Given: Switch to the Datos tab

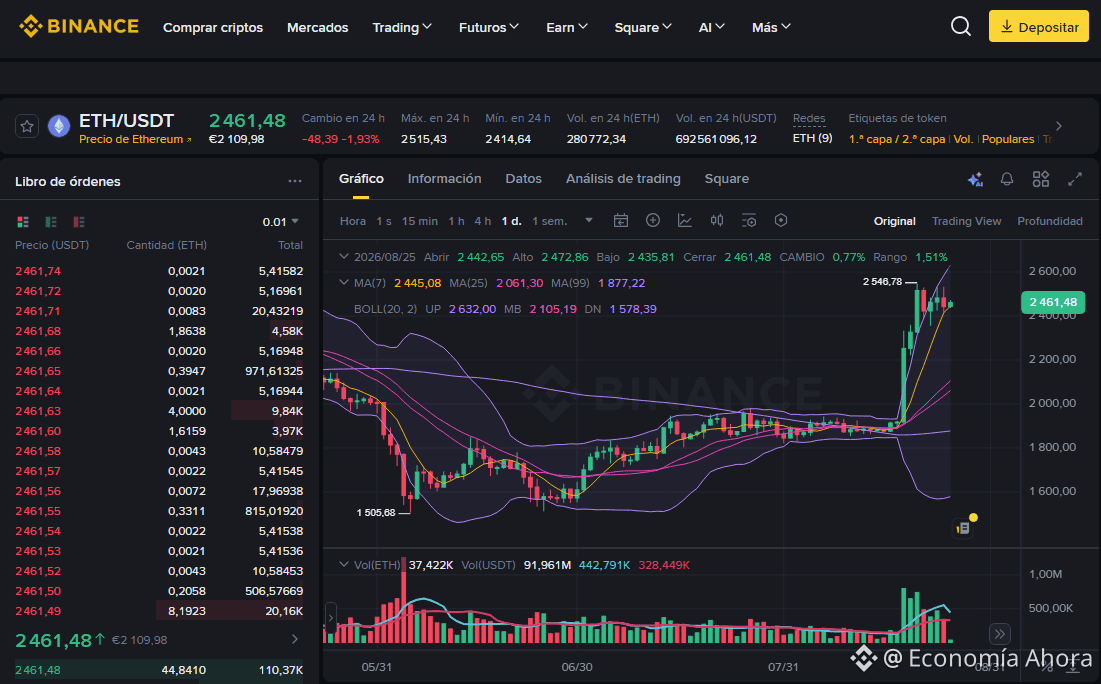Looking at the screenshot, I should point(523,179).
